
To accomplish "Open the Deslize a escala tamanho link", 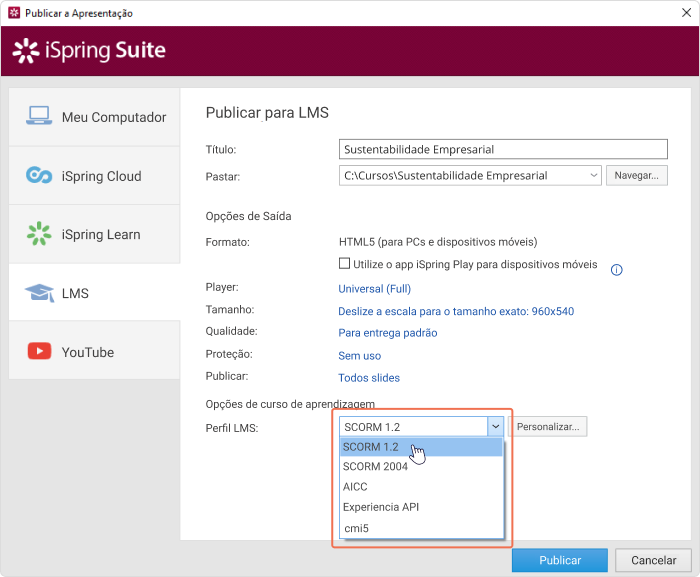I will pyautogui.click(x=456, y=311).
